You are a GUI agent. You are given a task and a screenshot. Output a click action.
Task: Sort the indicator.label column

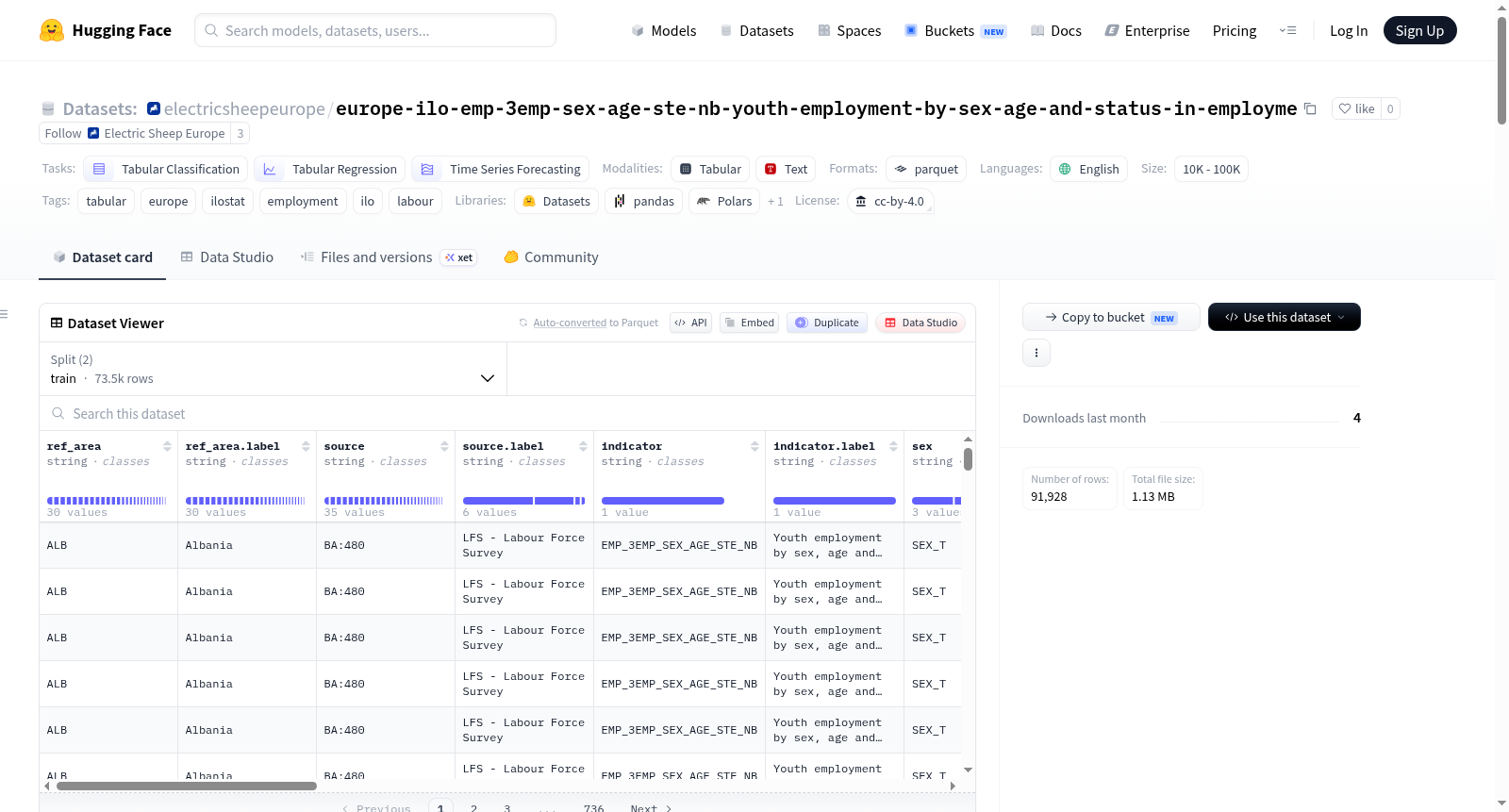click(893, 446)
